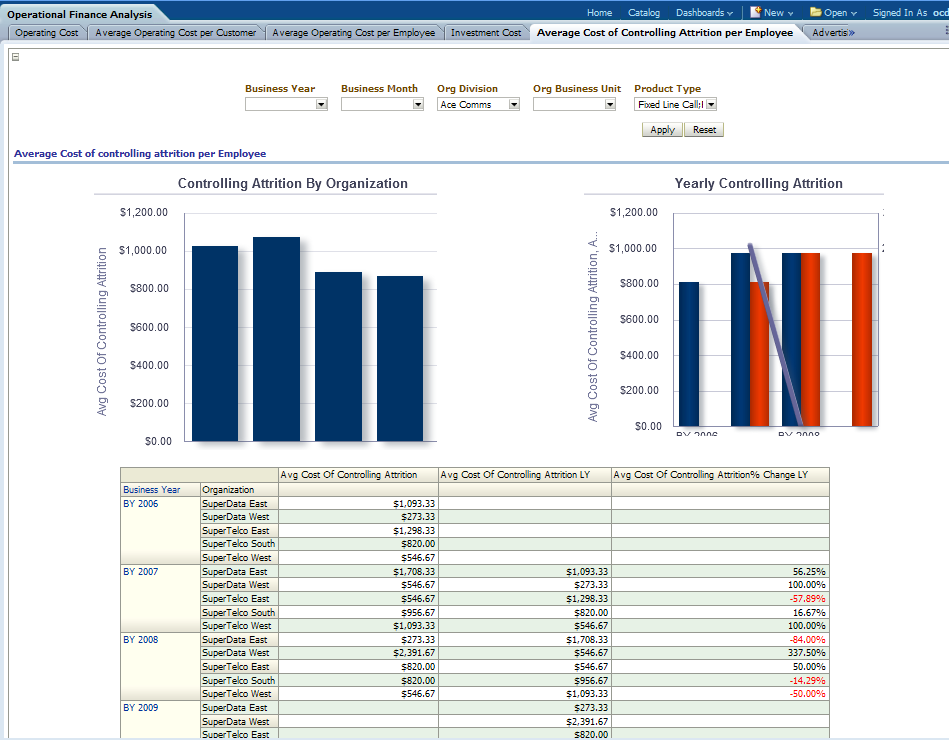Open the partially hidden Advertising tab

pos(829,33)
